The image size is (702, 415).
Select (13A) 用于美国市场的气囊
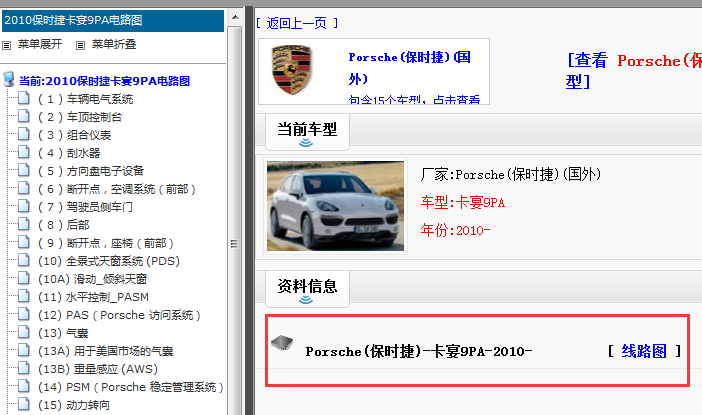106,351
